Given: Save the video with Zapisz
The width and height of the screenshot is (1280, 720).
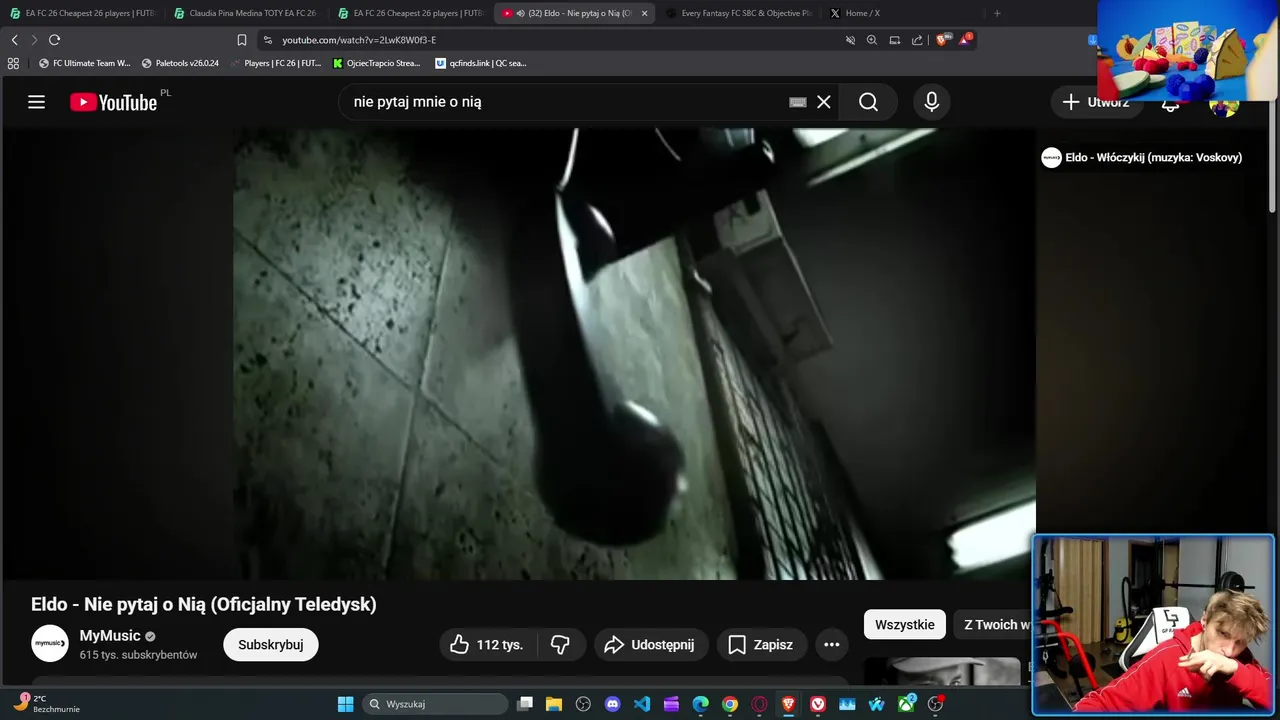Looking at the screenshot, I should click(761, 645).
